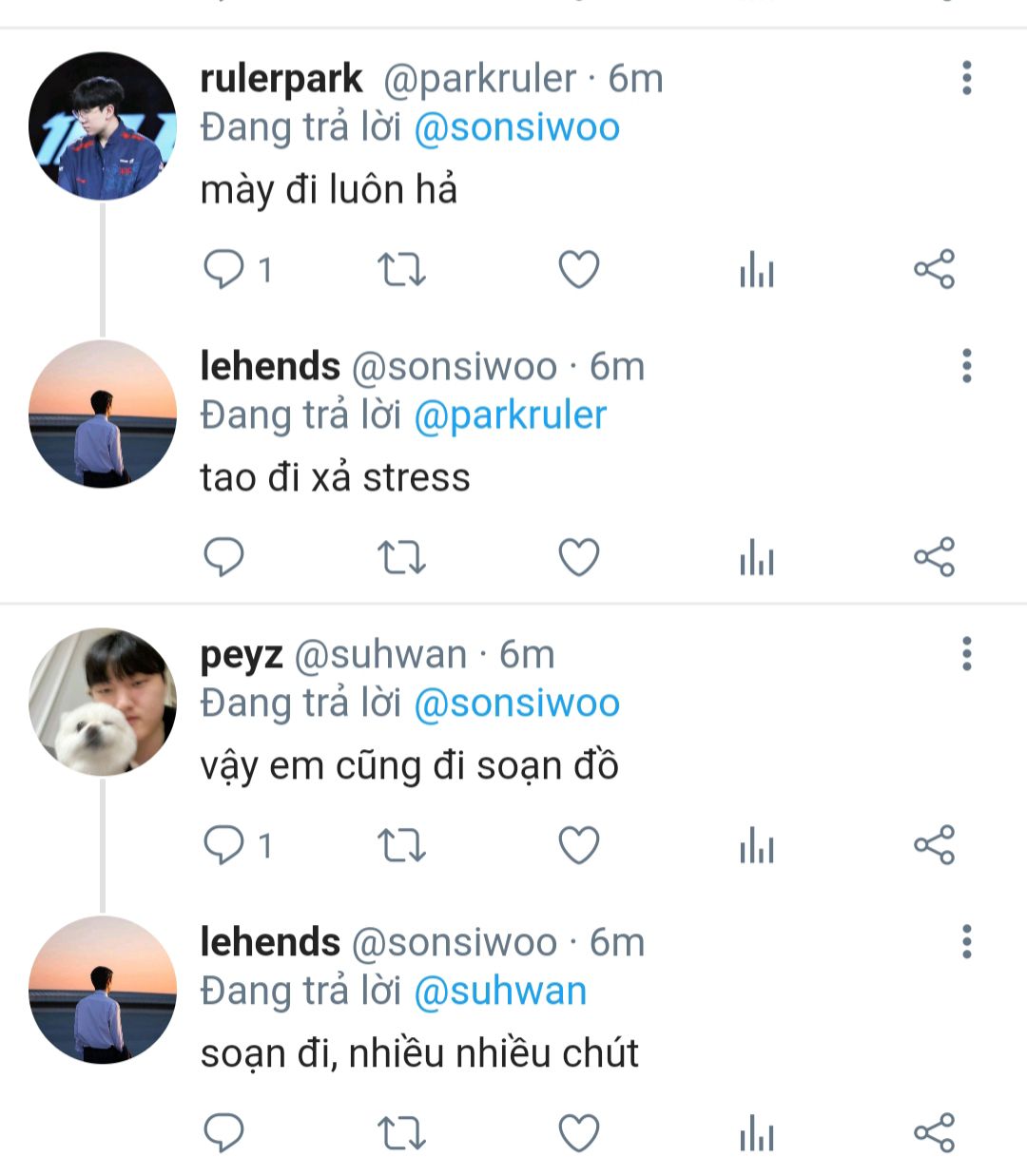View analytics for peyz's tweet
This screenshot has height=1176, width=1027.
click(x=757, y=845)
